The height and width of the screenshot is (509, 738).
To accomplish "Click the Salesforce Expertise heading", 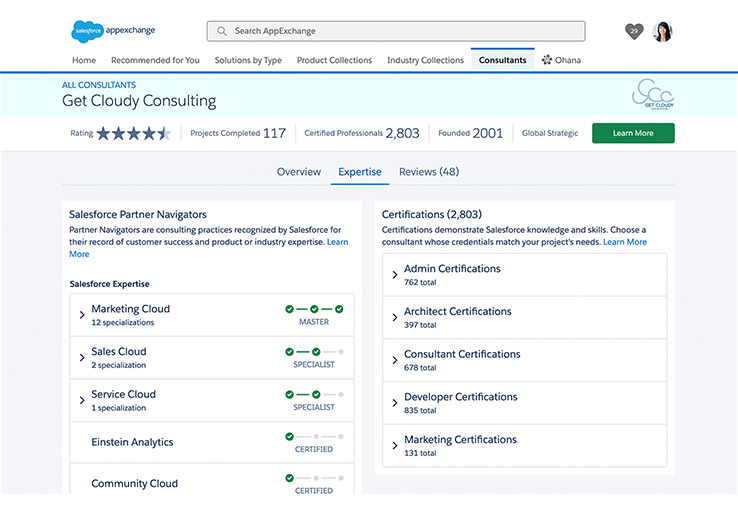I will click(109, 284).
